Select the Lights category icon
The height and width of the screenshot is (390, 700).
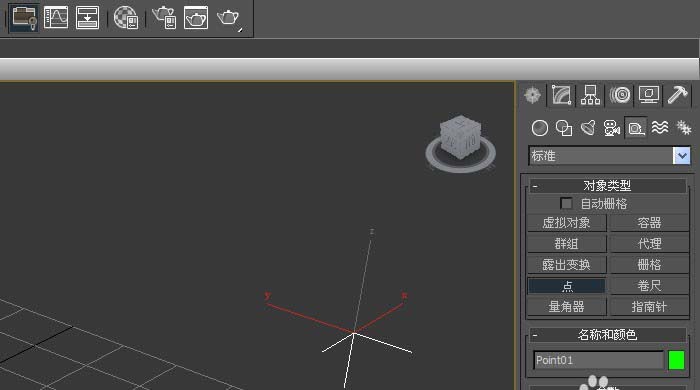[588, 128]
